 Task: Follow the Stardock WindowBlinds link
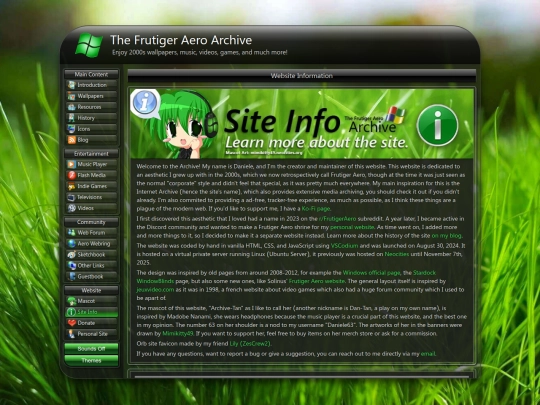pos(424,273)
